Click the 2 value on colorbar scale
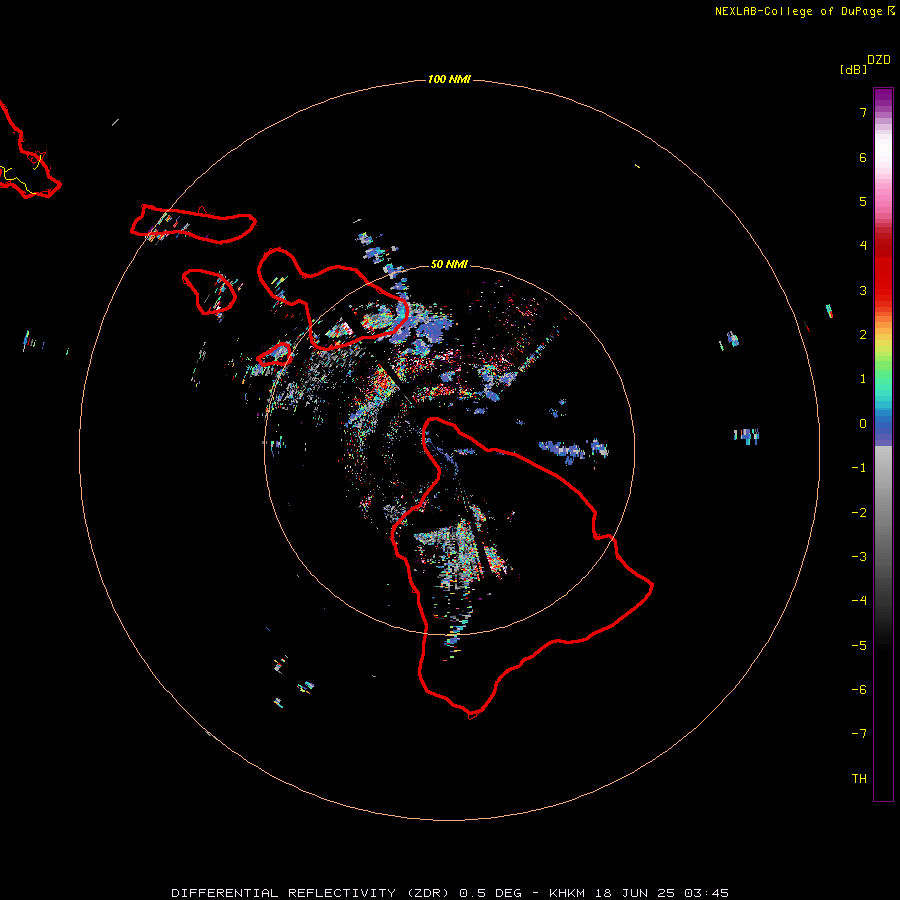 [863, 335]
